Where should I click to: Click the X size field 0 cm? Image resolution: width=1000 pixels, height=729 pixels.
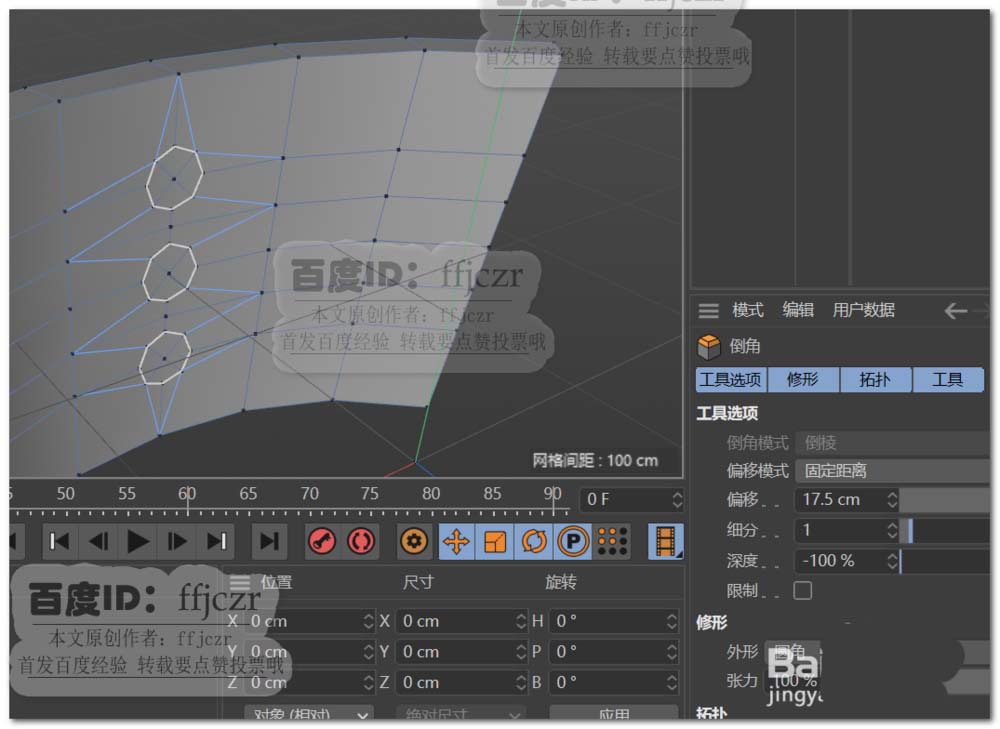click(455, 621)
